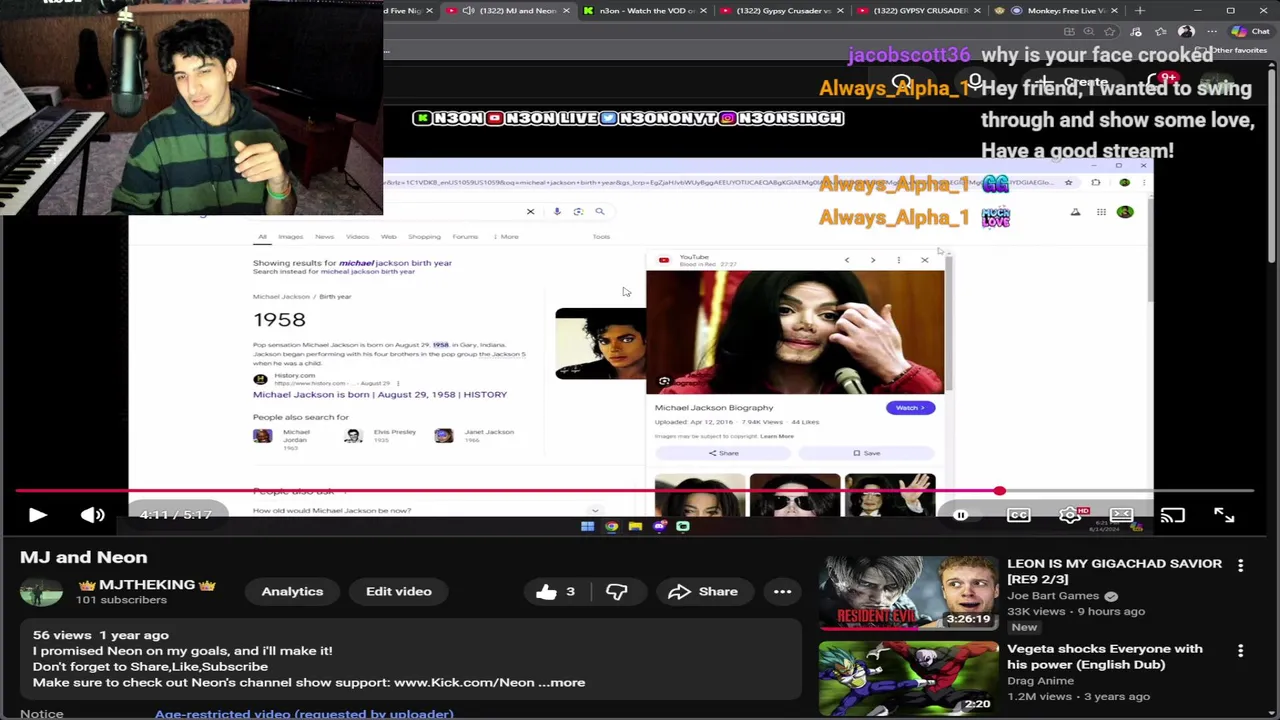Switch to the MJ and Neon browser tab
Image resolution: width=1280 pixels, height=720 pixels.
point(510,10)
